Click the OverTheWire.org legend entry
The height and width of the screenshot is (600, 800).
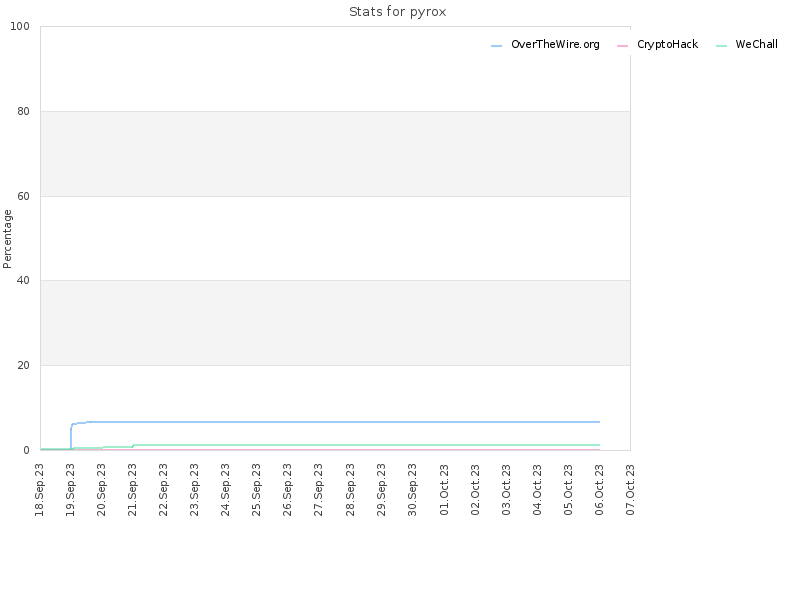tap(545, 45)
